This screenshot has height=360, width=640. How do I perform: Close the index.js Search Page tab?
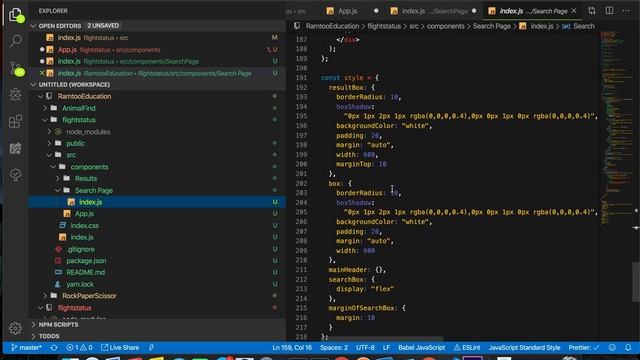pyautogui.click(x=574, y=11)
